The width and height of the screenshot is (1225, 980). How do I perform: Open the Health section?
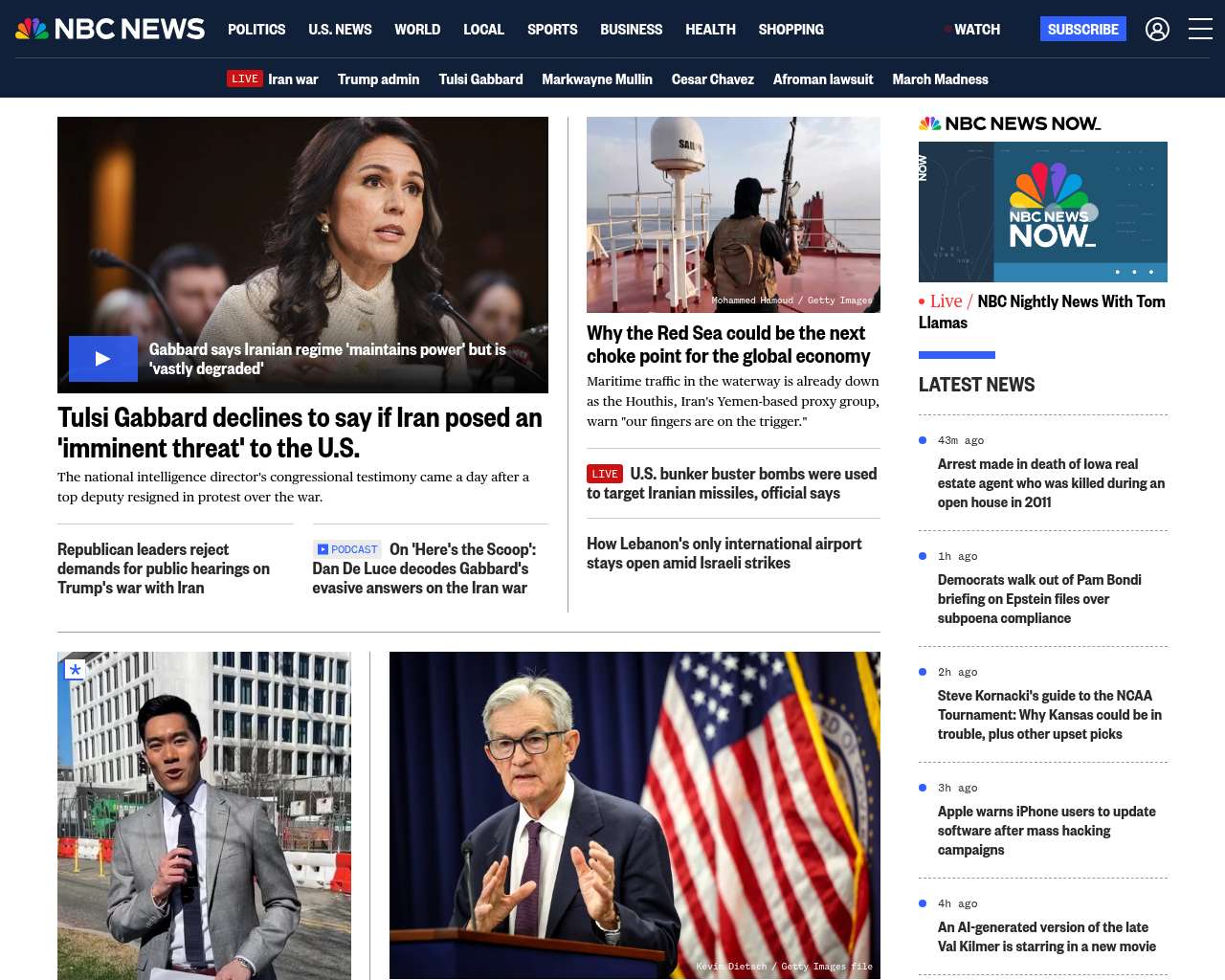[x=710, y=30]
